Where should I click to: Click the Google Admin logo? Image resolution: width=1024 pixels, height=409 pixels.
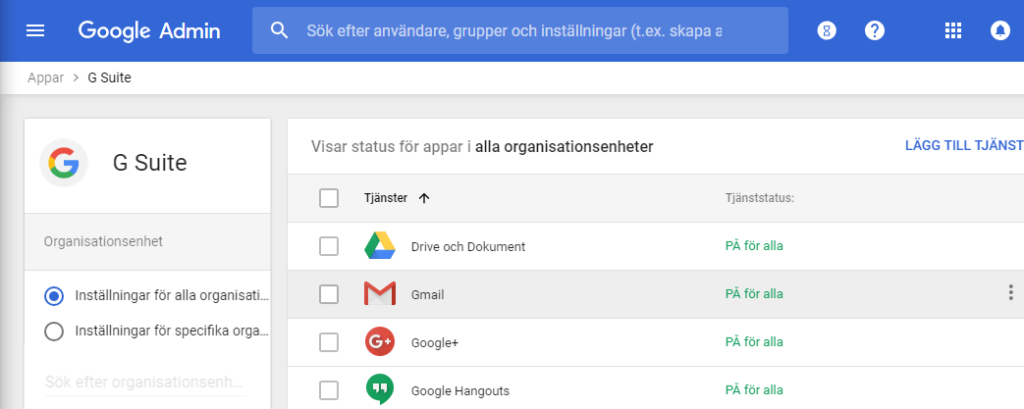[x=149, y=30]
